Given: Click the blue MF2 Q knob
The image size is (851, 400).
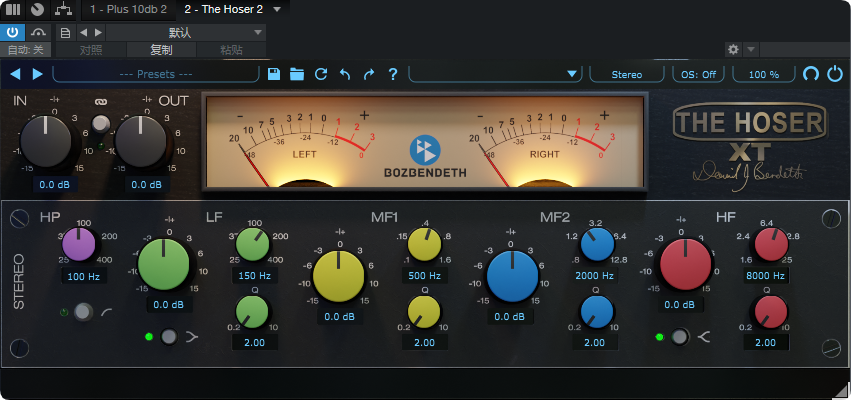Looking at the screenshot, I should [x=597, y=312].
